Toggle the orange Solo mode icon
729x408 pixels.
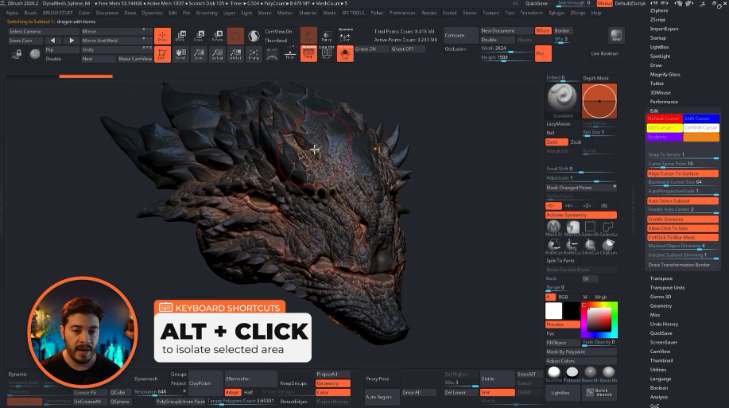345,54
